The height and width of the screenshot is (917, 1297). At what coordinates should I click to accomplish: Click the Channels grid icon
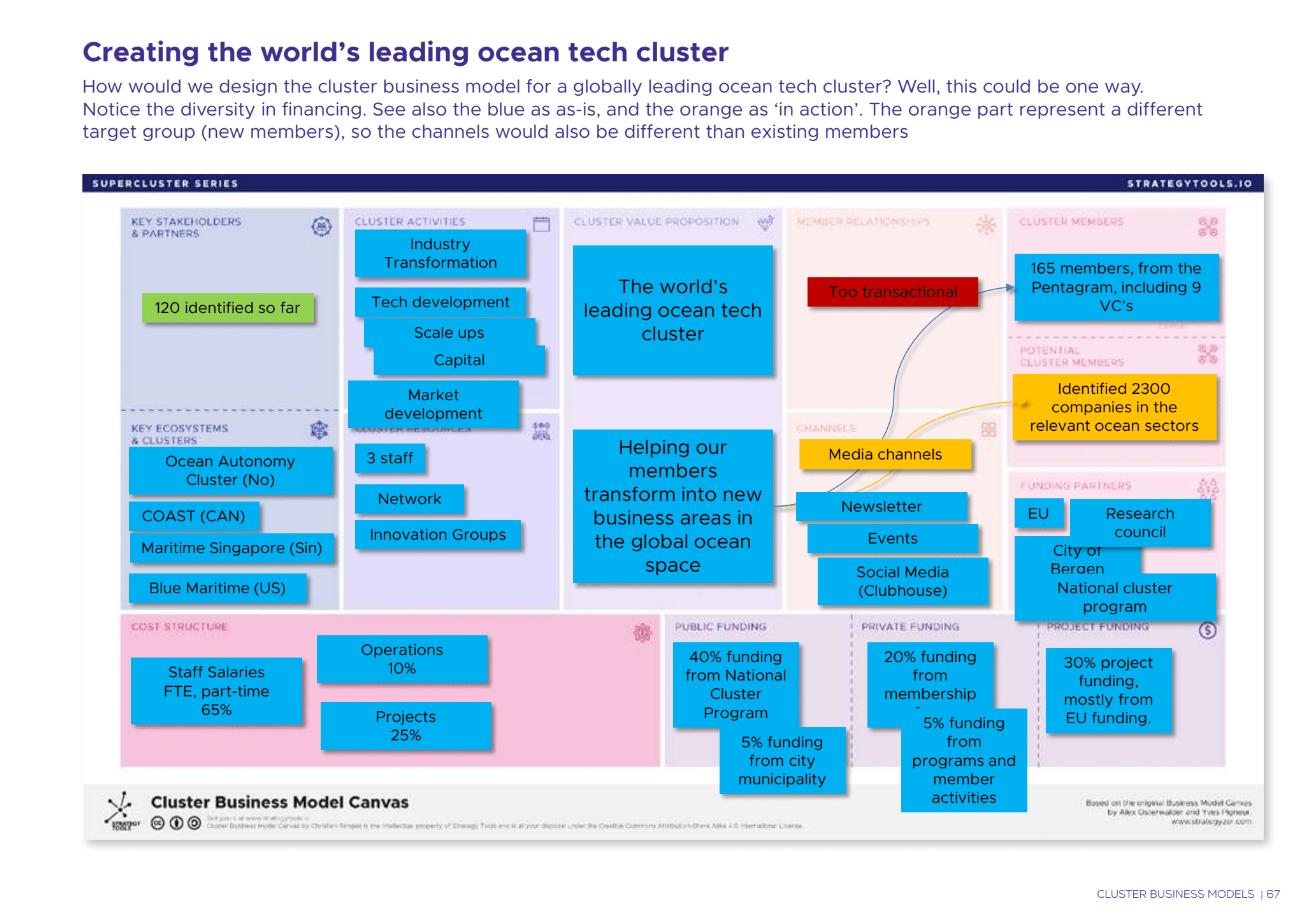coord(988,430)
